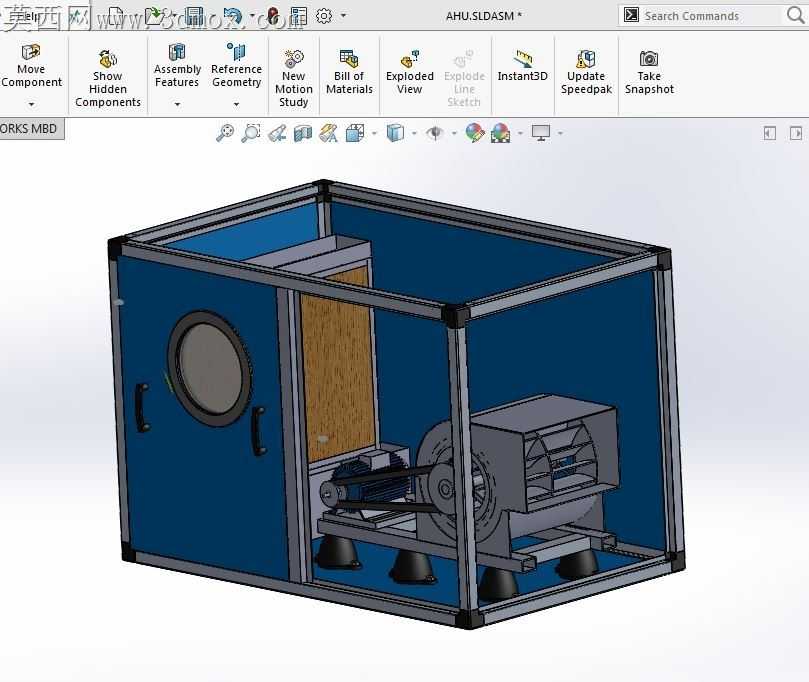Click the command prompt icon in search box

(631, 15)
